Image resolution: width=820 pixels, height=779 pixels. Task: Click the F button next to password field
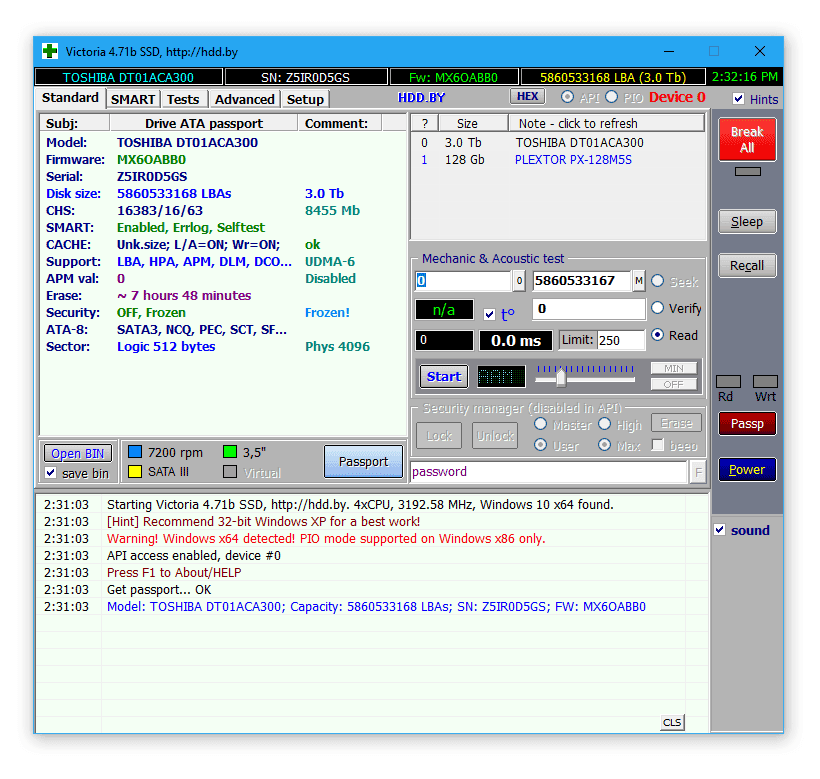pos(698,473)
